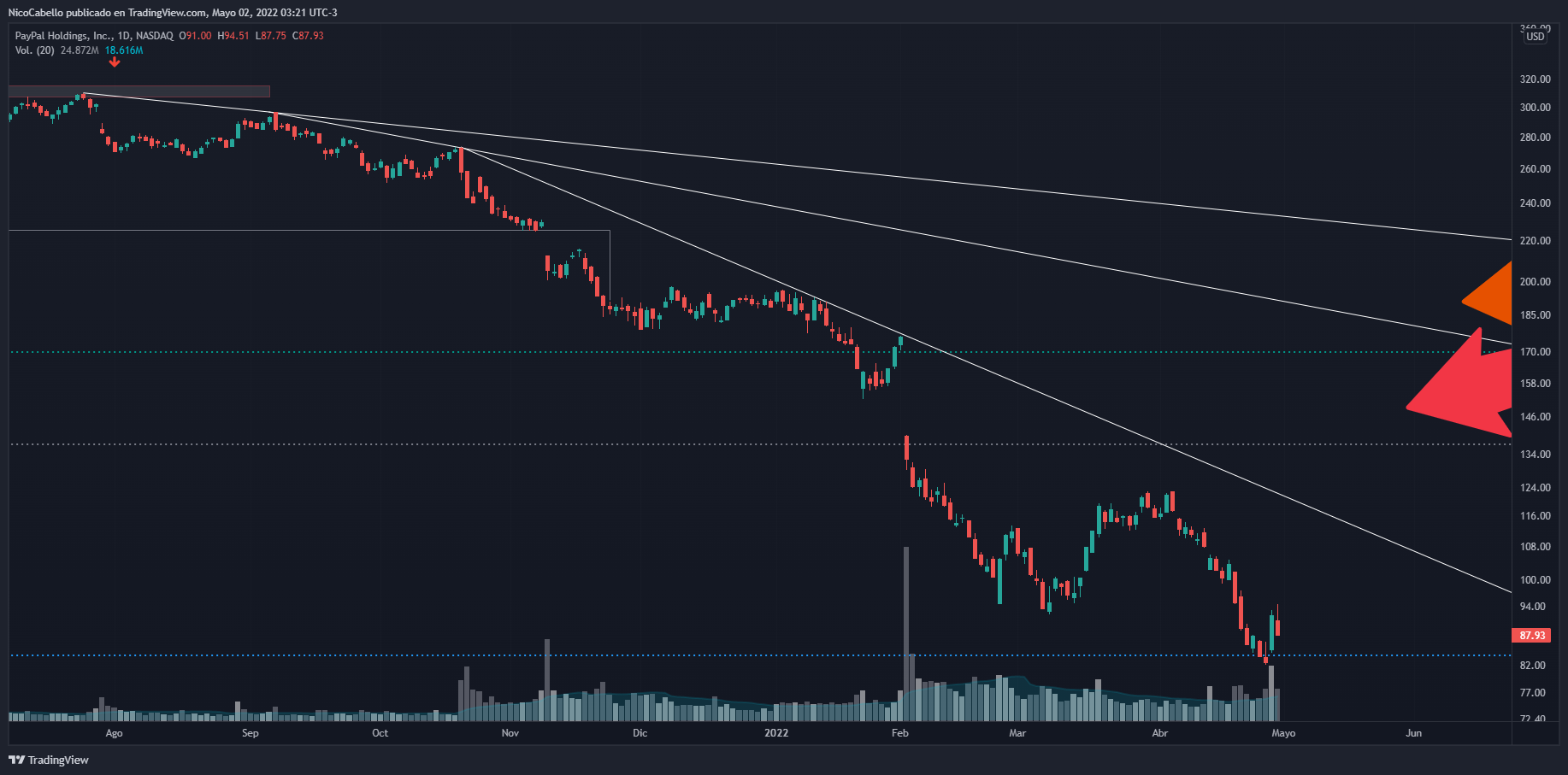Open the USD currency label on the price axis
The height and width of the screenshot is (775, 1568).
(1536, 36)
